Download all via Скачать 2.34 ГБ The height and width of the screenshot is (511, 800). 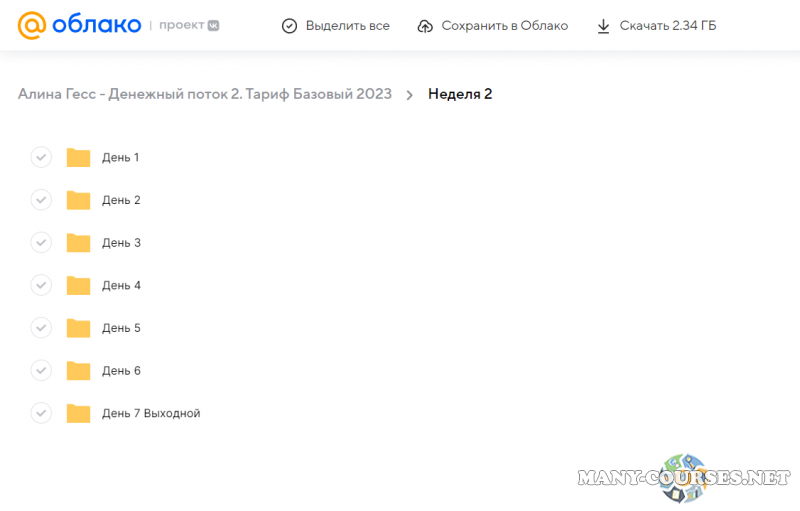[656, 26]
